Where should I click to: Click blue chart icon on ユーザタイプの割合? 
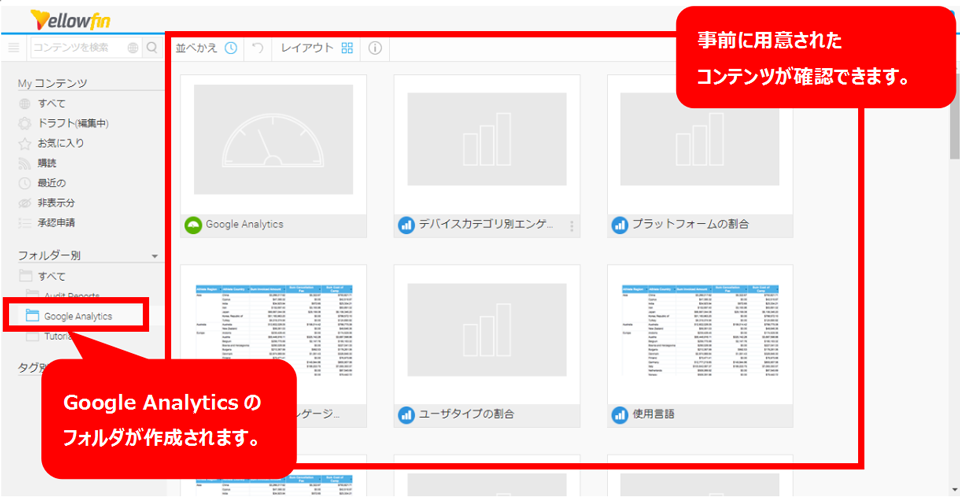(x=406, y=415)
